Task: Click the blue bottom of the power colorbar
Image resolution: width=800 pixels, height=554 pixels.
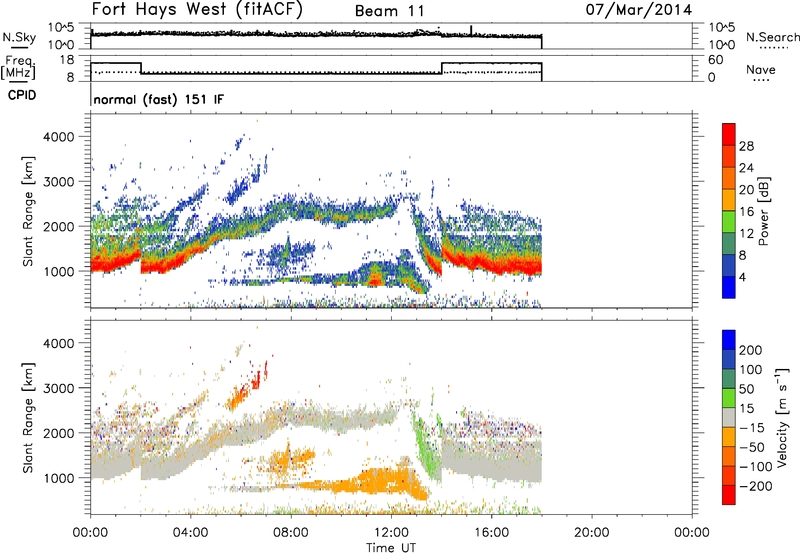Action: point(729,287)
